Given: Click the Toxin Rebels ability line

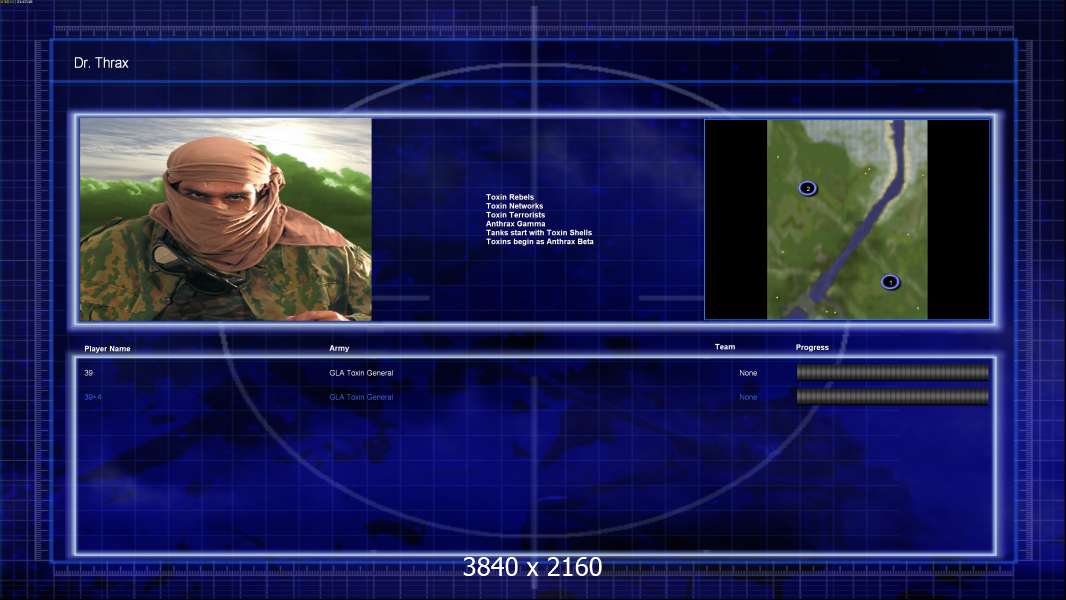Looking at the screenshot, I should [510, 197].
